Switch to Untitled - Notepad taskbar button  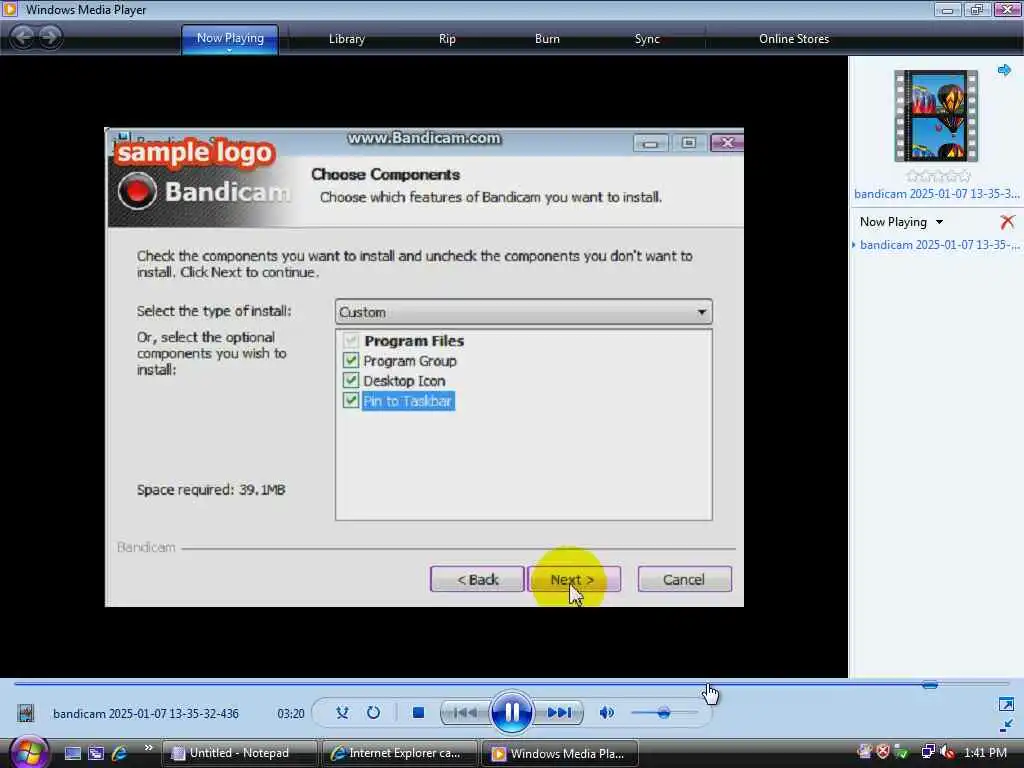click(240, 753)
